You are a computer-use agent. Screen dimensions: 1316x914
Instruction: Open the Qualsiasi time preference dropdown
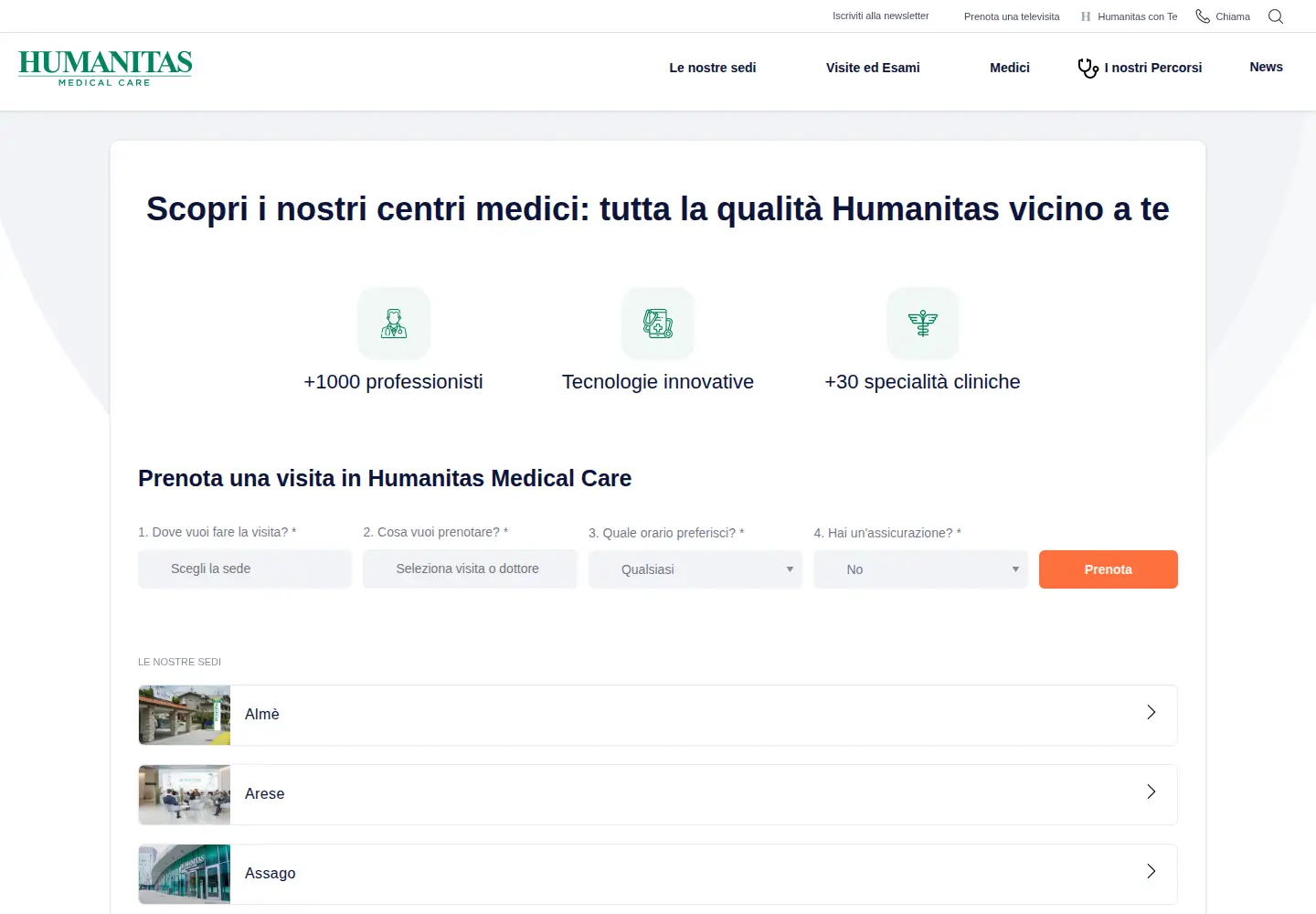point(695,569)
